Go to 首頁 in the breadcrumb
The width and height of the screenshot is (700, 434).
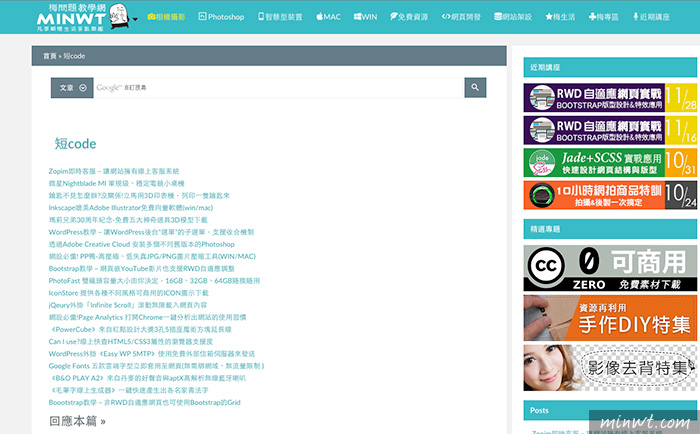pos(50,56)
